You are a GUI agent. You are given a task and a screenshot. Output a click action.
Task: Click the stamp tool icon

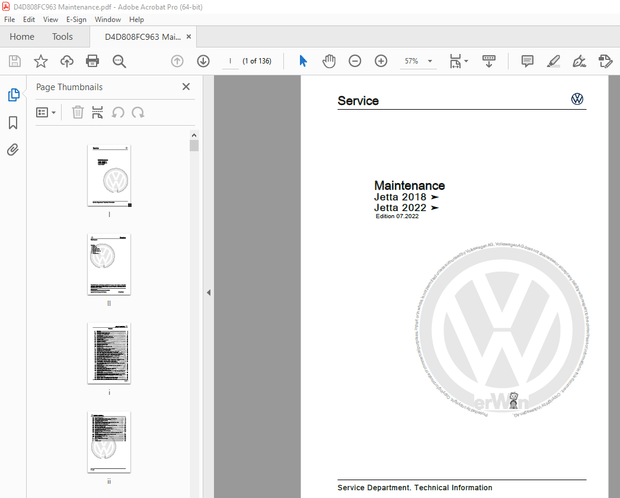(605, 61)
